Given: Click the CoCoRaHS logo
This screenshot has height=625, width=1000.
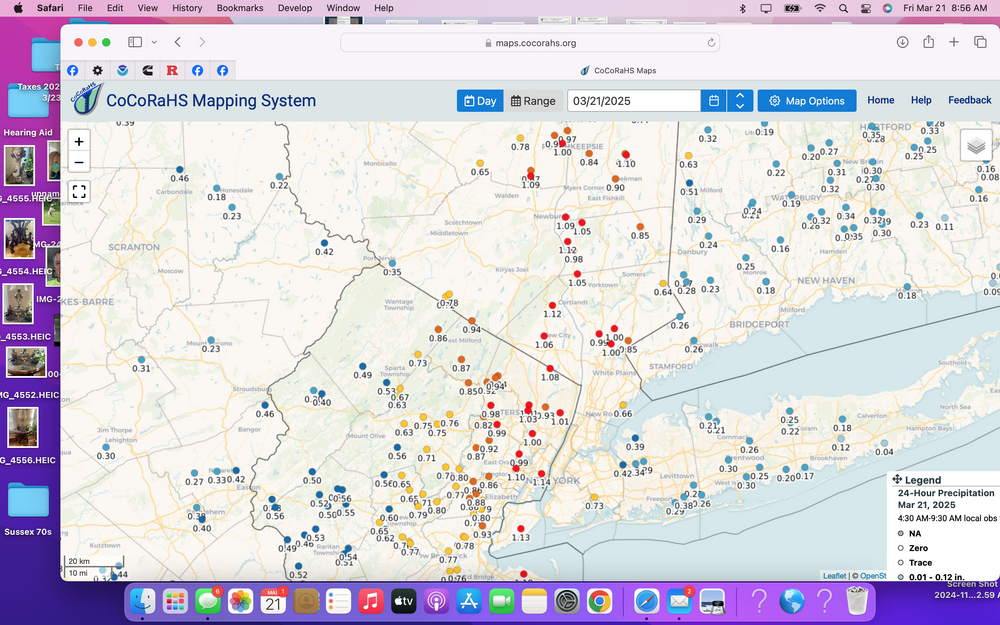Looking at the screenshot, I should pos(87,99).
